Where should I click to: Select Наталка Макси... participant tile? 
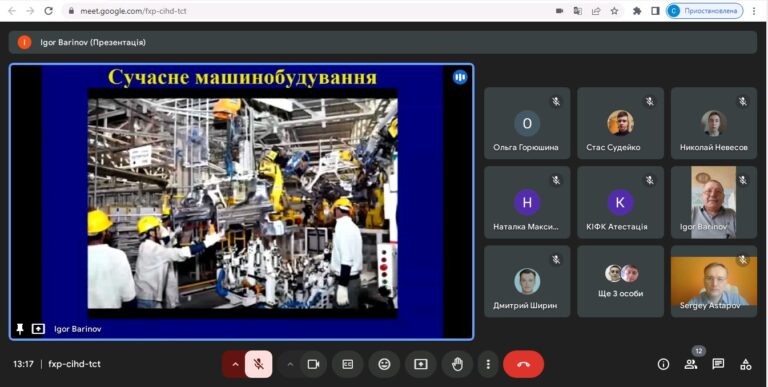pos(527,202)
